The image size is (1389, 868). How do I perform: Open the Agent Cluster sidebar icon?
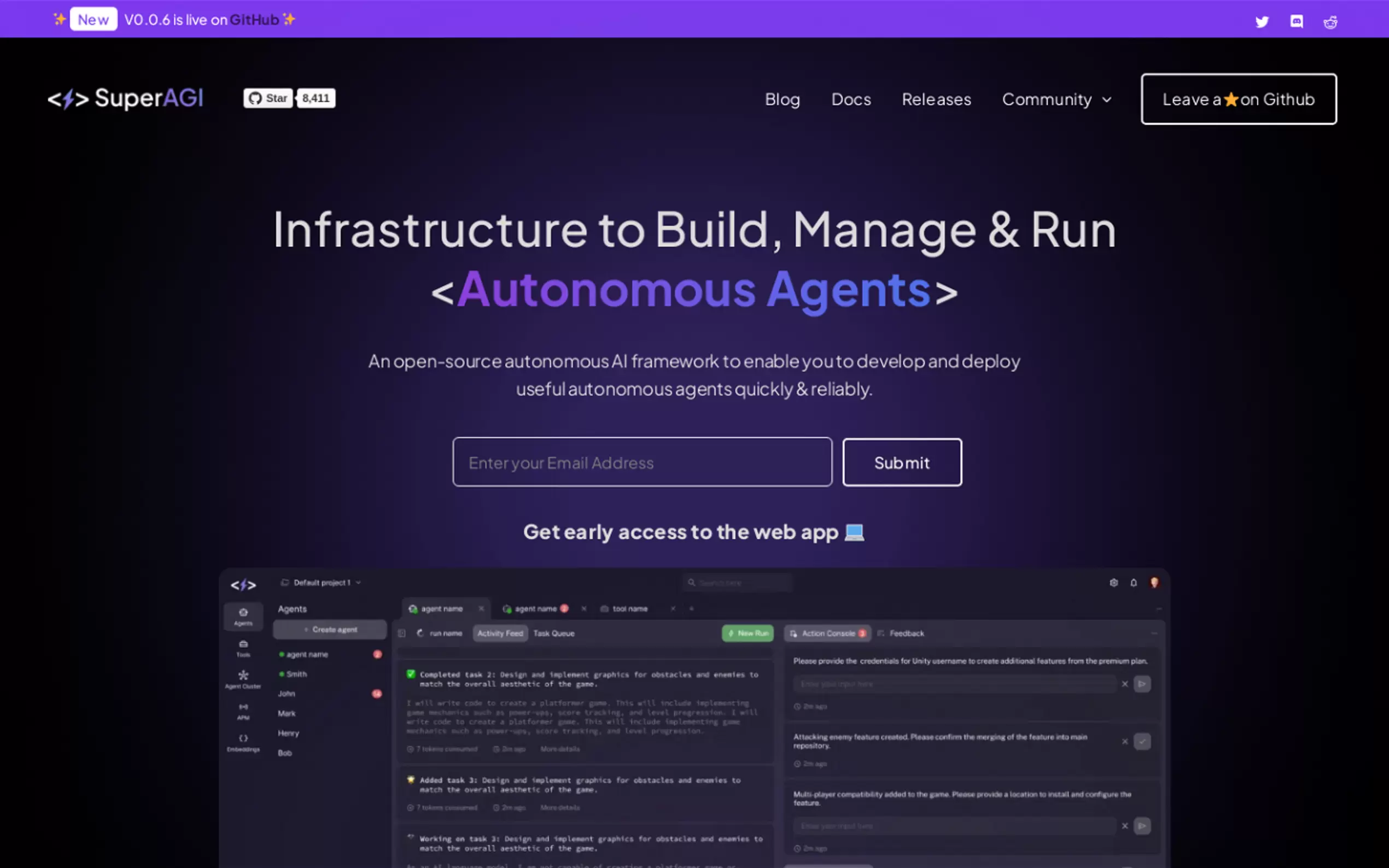point(243,679)
